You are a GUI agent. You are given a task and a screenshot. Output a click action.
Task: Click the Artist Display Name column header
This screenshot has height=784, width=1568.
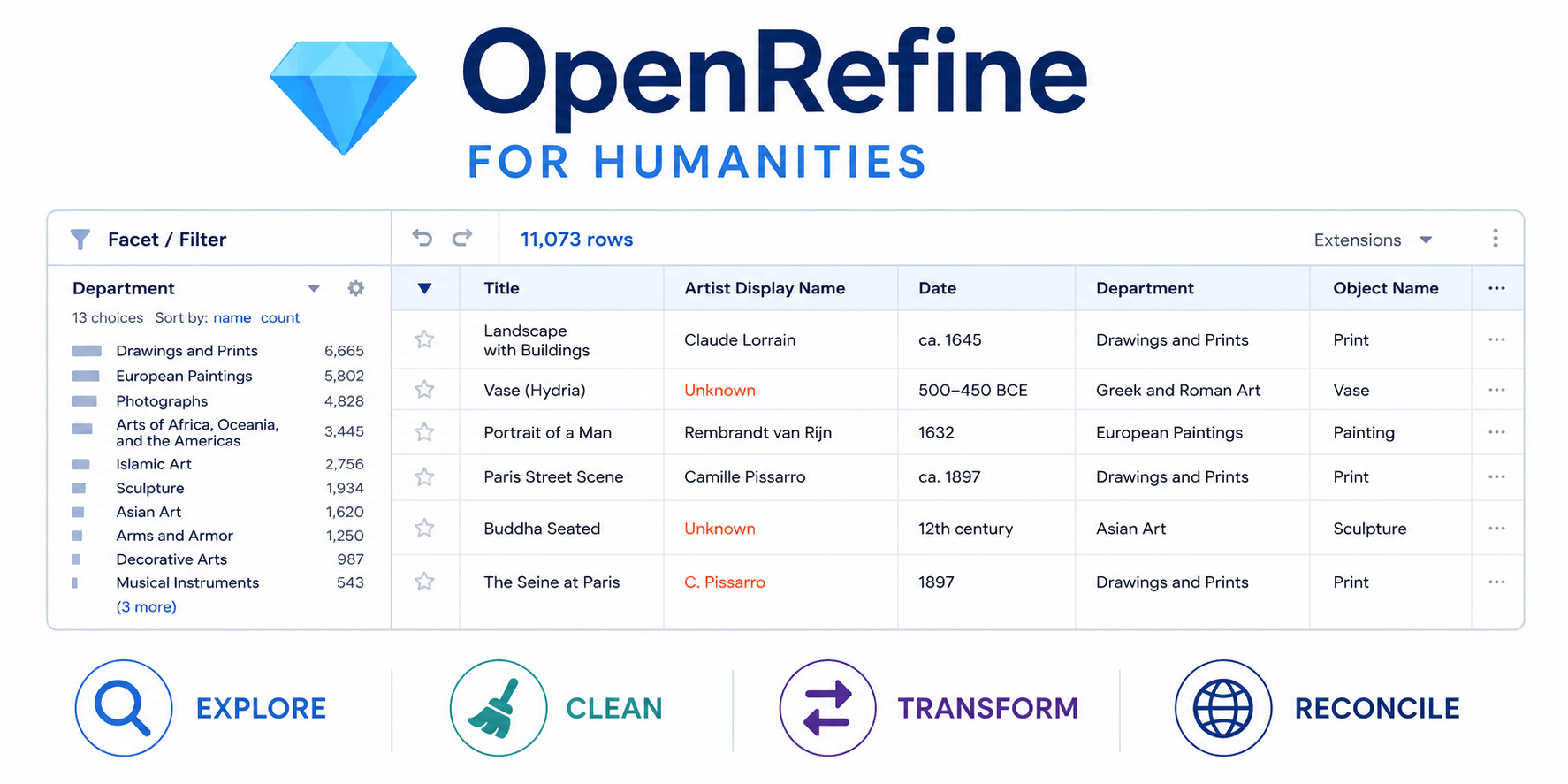point(765,288)
